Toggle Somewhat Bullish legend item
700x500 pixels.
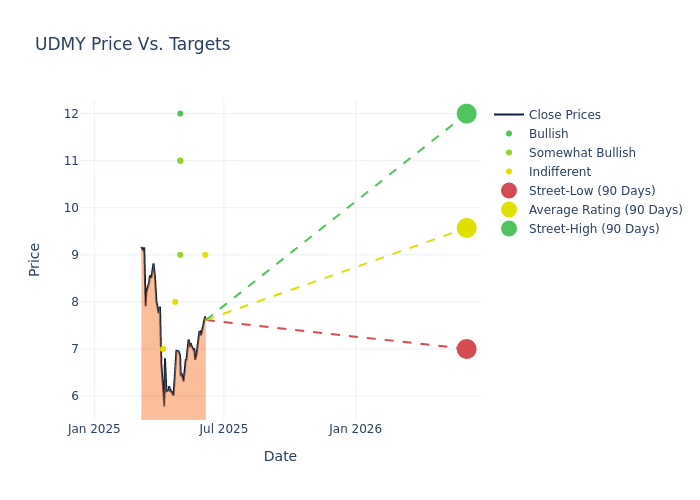582,153
